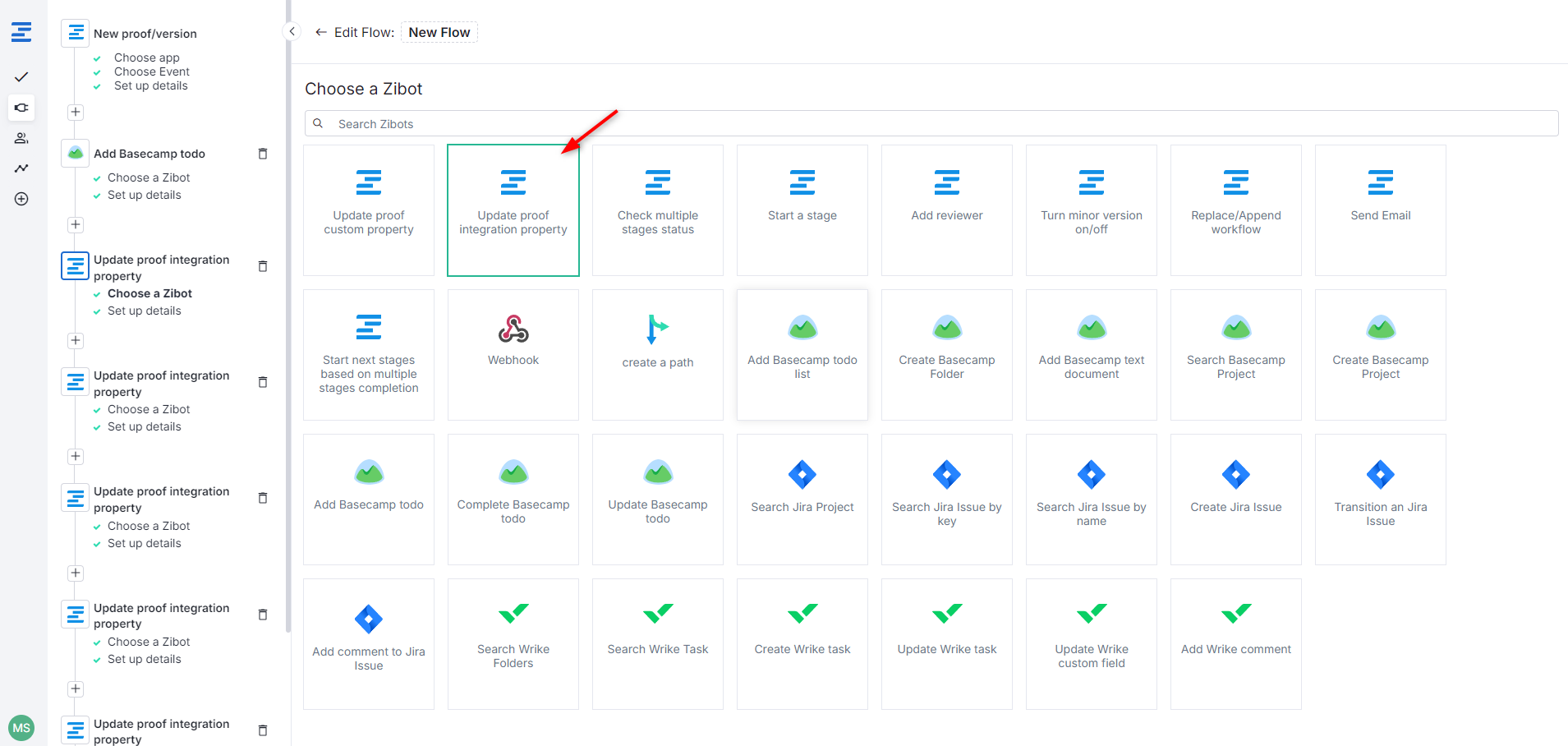This screenshot has width=1568, height=746.
Task: Choose the Update proof custom property Zibot
Action: pyautogui.click(x=369, y=210)
